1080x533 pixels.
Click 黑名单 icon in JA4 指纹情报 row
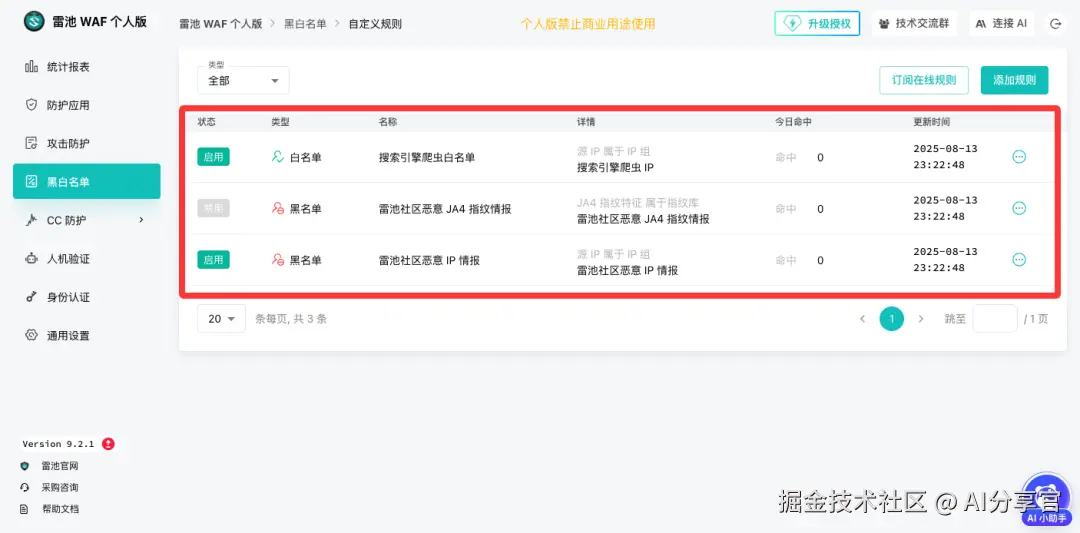point(278,208)
